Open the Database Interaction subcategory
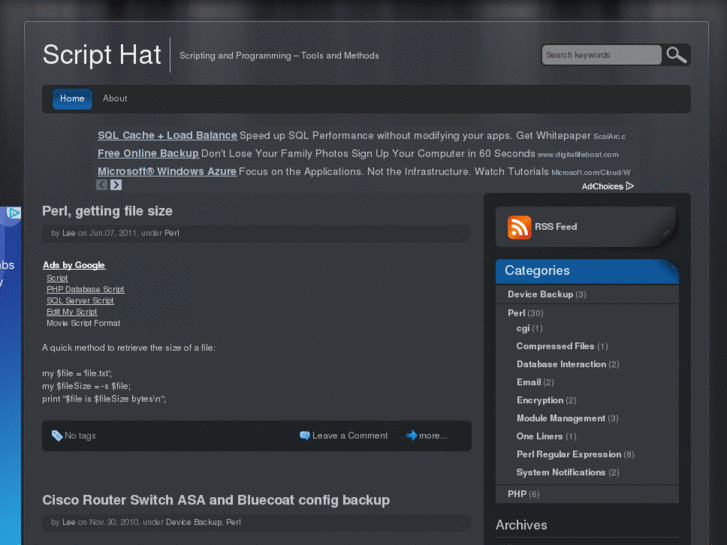727x545 pixels. [561, 364]
